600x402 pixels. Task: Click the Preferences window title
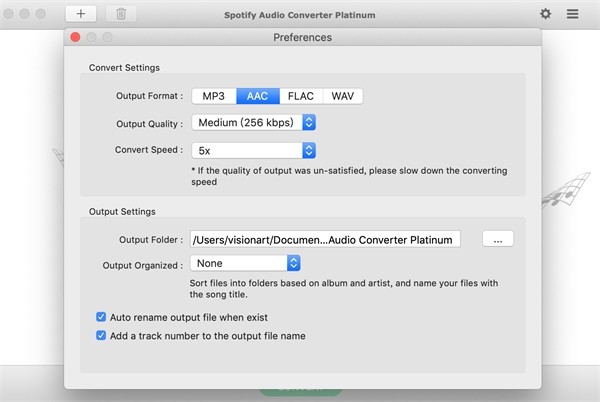302,37
